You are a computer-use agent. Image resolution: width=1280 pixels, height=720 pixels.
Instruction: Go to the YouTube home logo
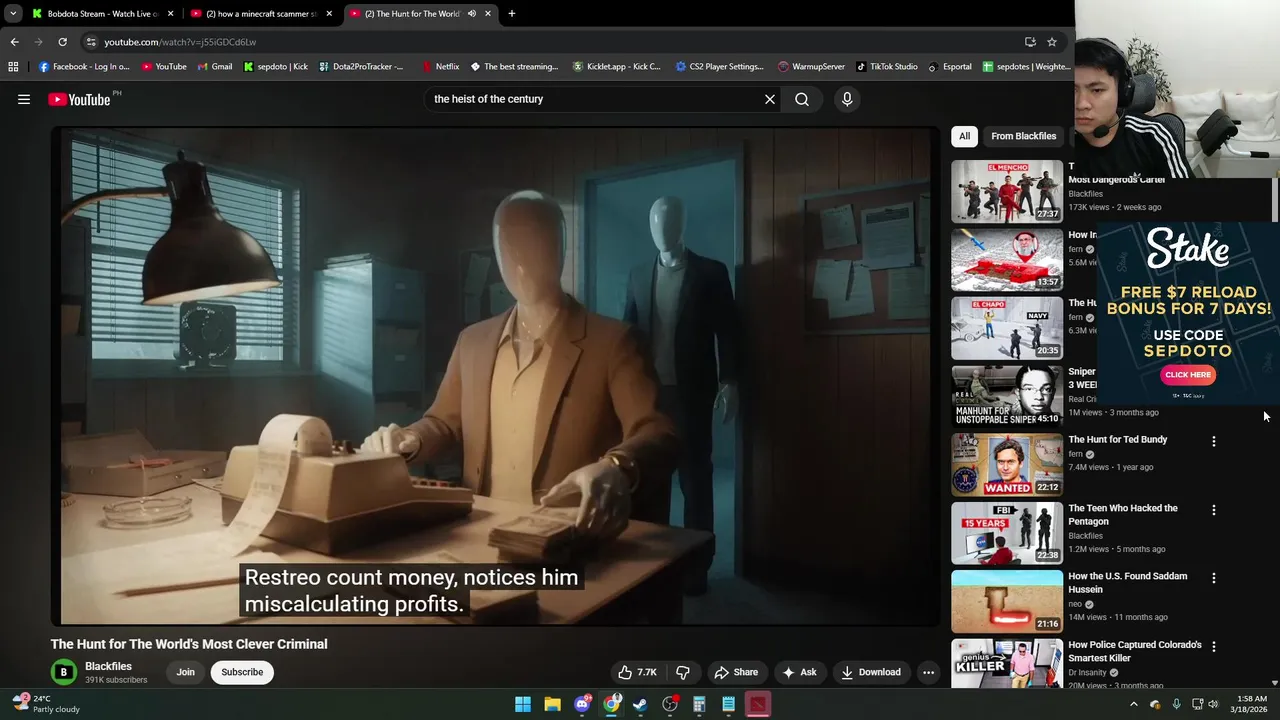[x=79, y=99]
